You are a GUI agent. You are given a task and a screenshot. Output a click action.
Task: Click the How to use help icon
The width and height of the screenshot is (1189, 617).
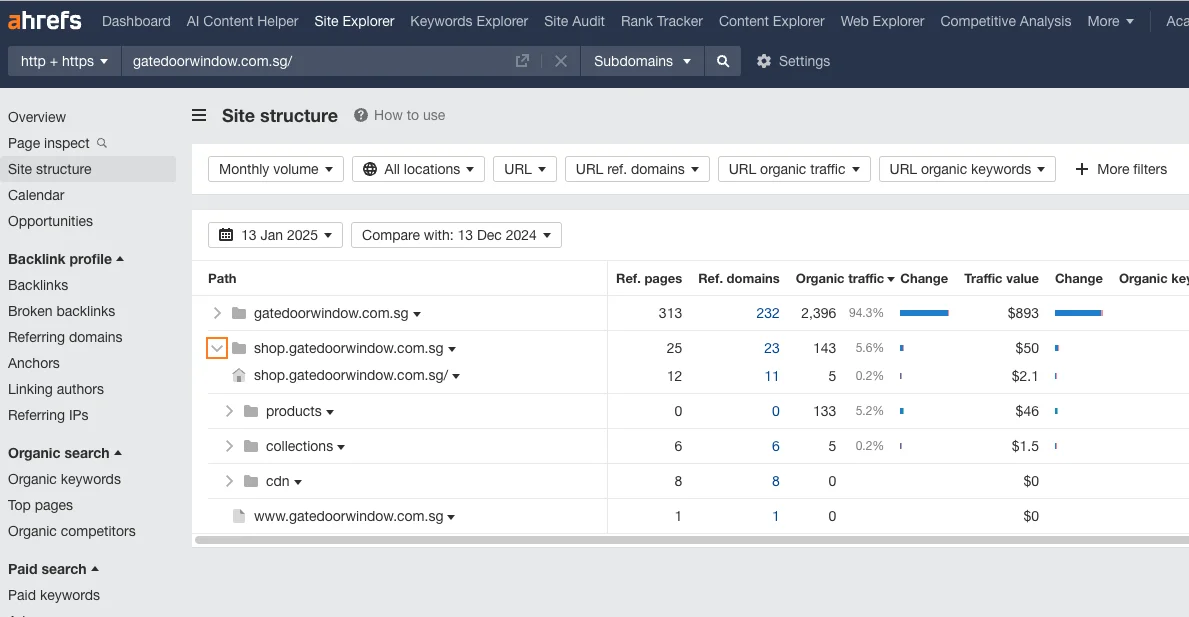click(361, 115)
